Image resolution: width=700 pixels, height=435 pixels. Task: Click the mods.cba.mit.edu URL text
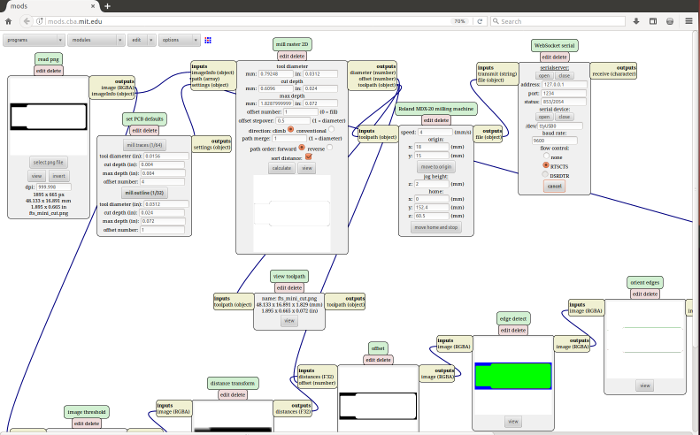[x=75, y=21]
